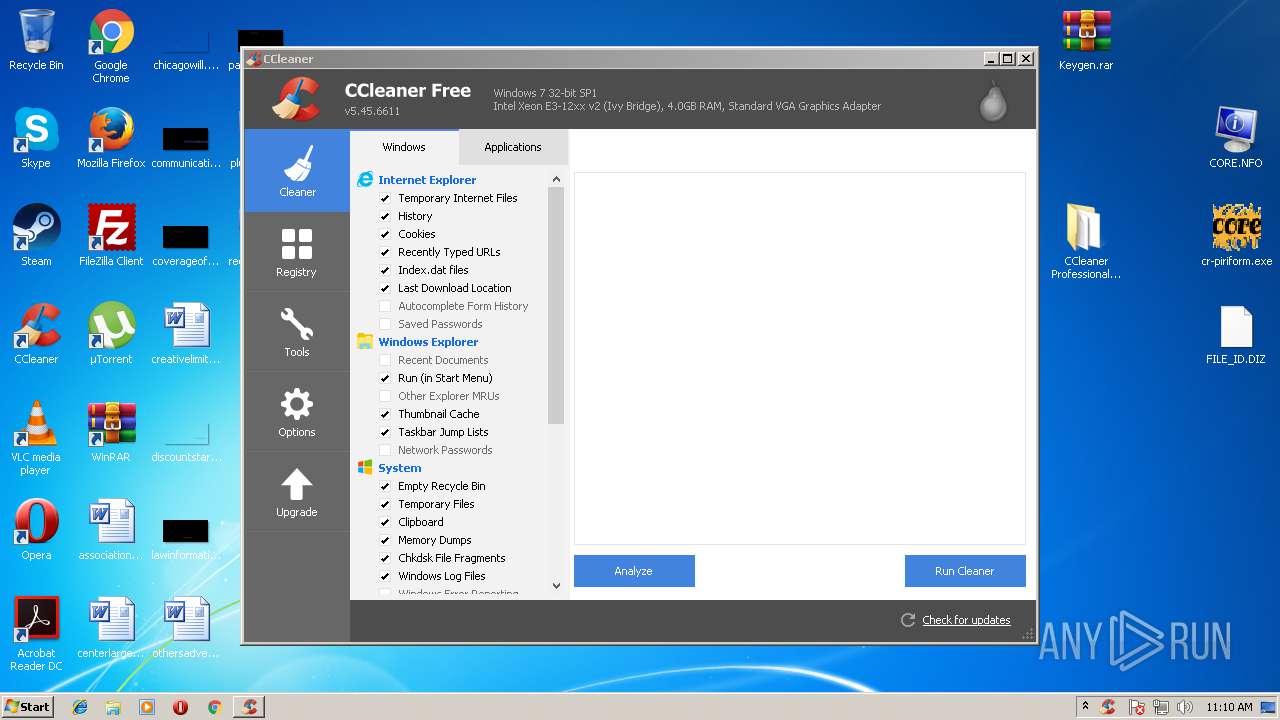Screen dimensions: 1280x720
Task: Select Skype desktop shortcut
Action: 36,138
